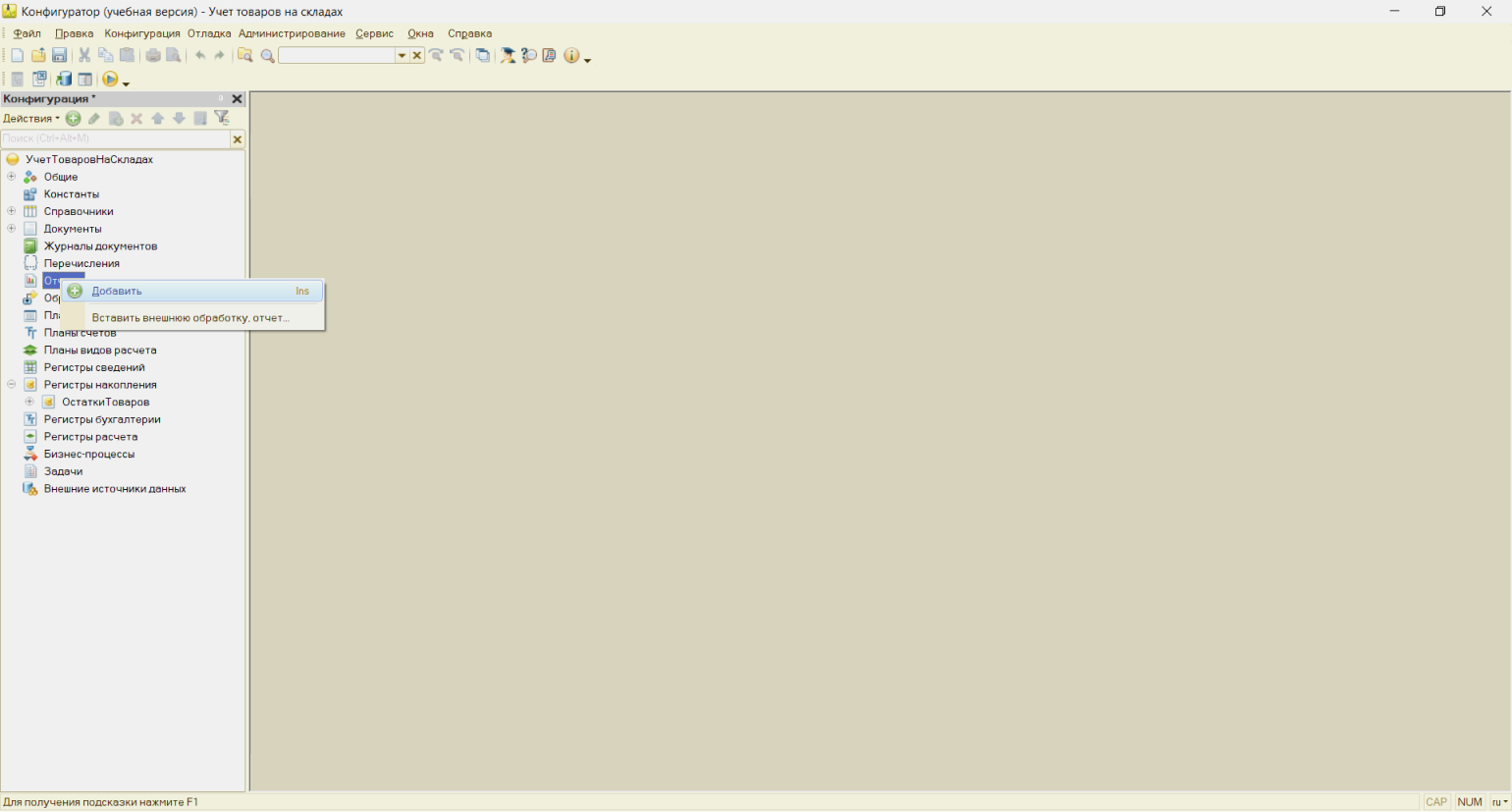Click red Delete X icon in Configuration panel

(x=136, y=119)
